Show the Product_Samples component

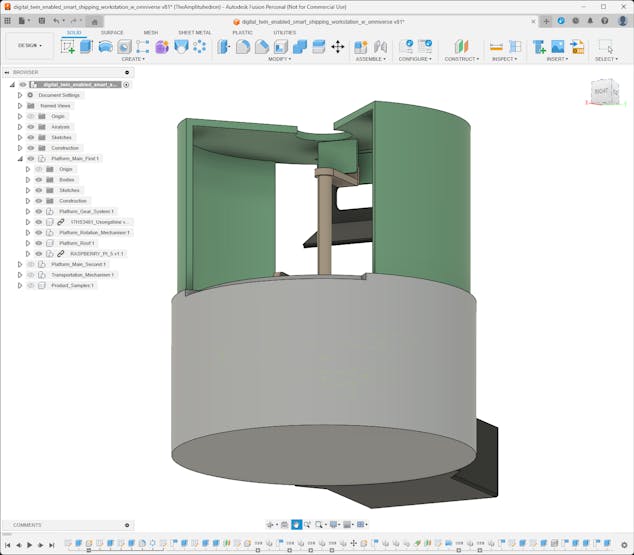point(31,285)
